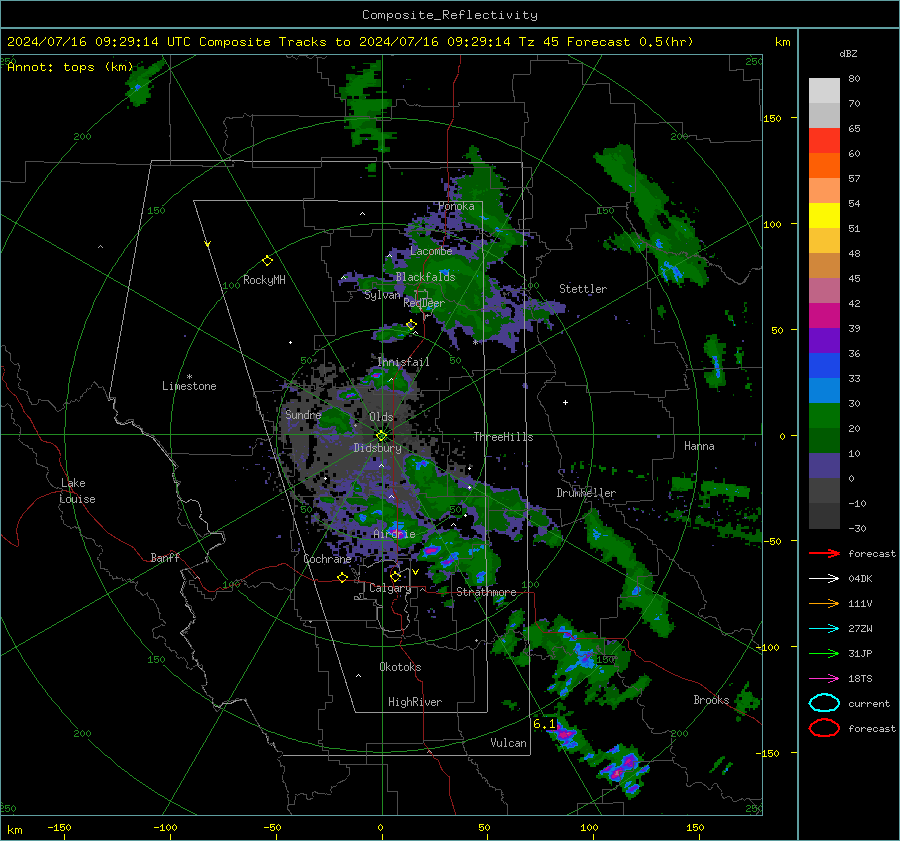Click the HighRiver town label
Screen dimensions: 900x841
[415, 702]
